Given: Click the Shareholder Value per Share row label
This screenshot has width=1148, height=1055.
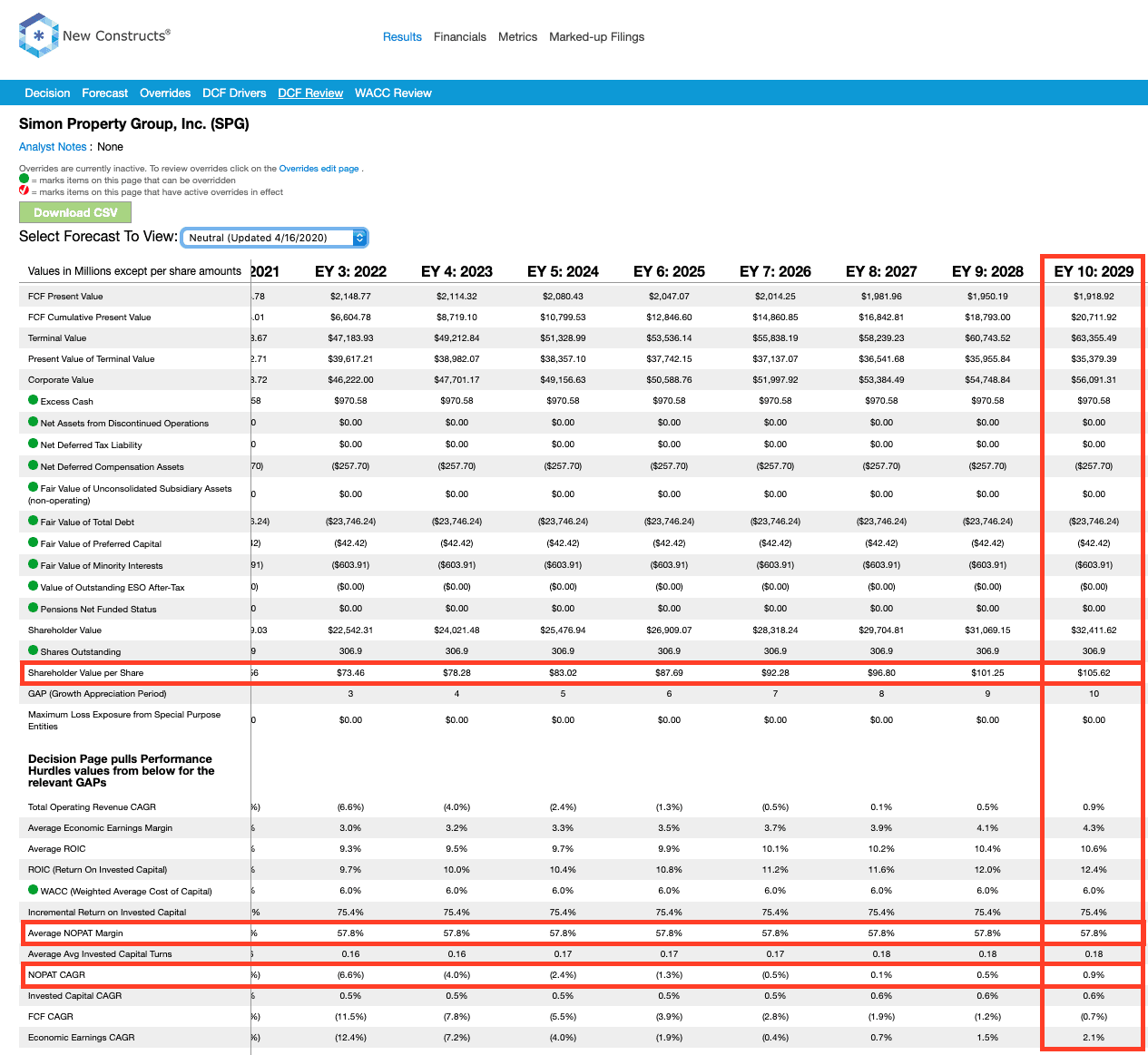Looking at the screenshot, I should (x=85, y=673).
